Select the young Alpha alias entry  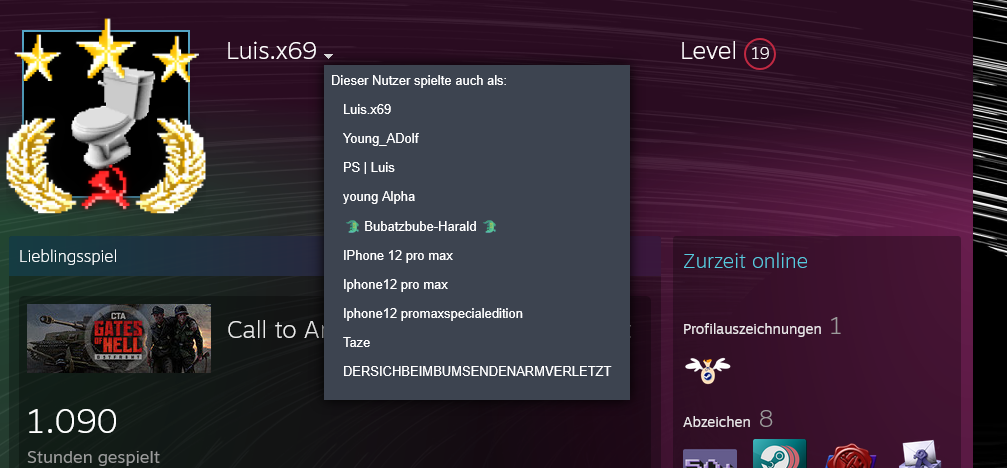tap(379, 196)
